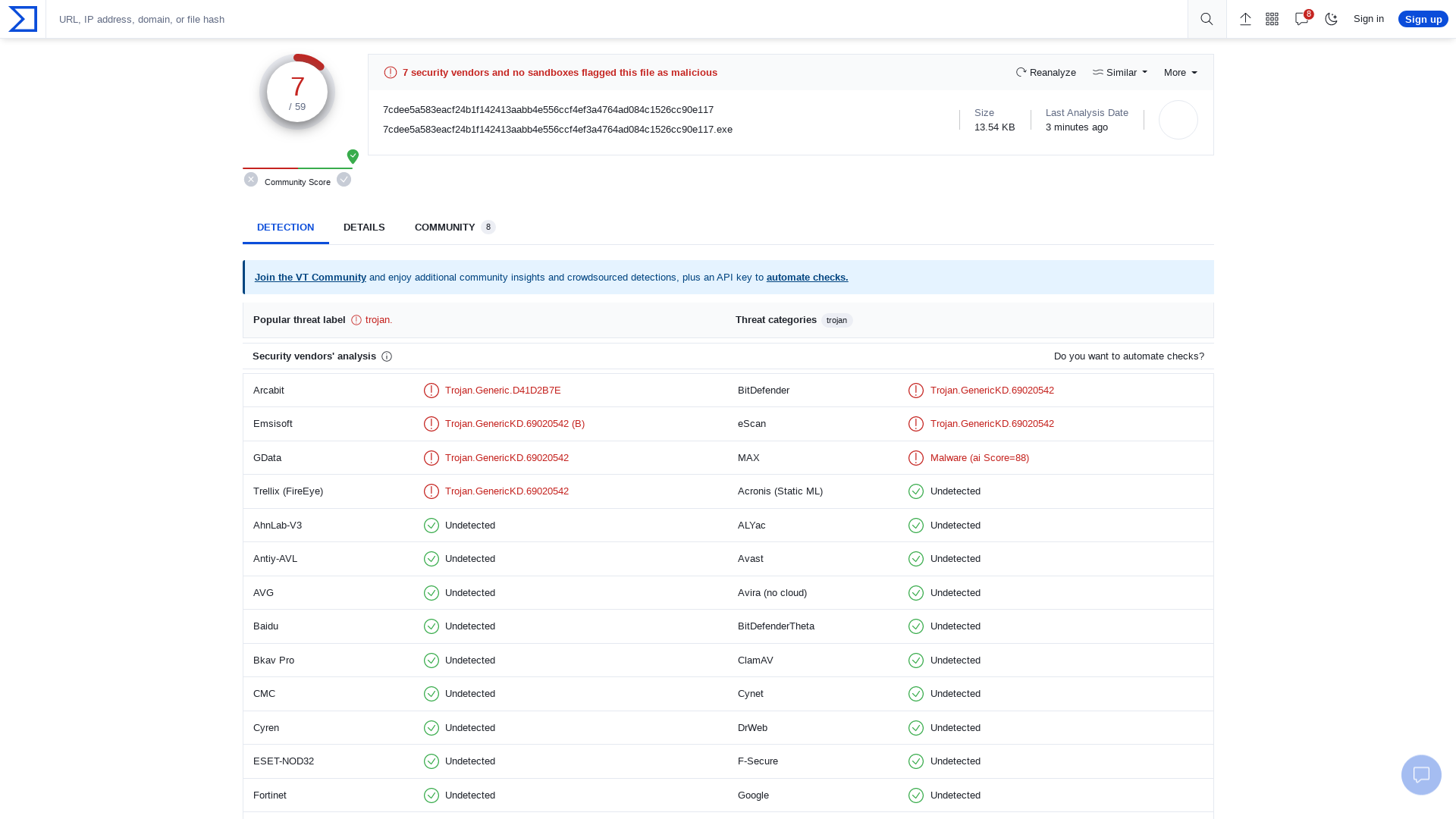The height and width of the screenshot is (819, 1456).
Task: Click the eScan vendor name
Action: (x=752, y=424)
